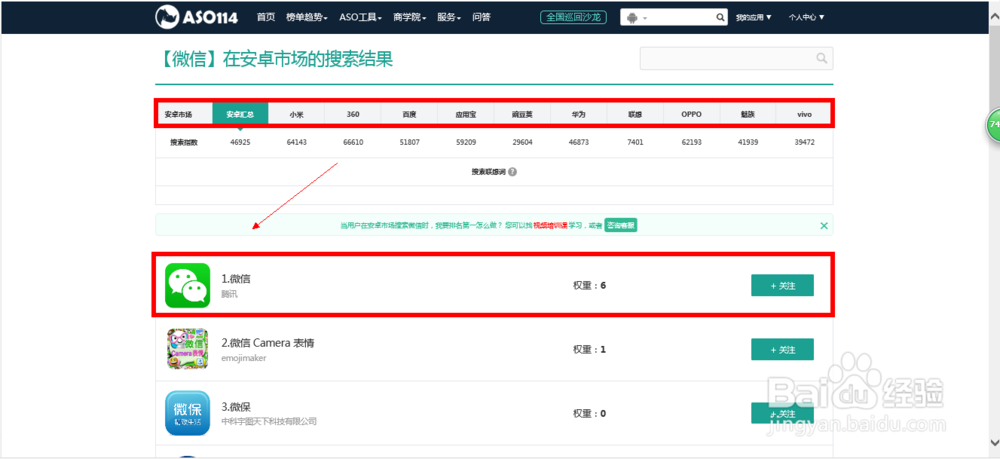Open the Android platform selector in search

[x=636, y=17]
